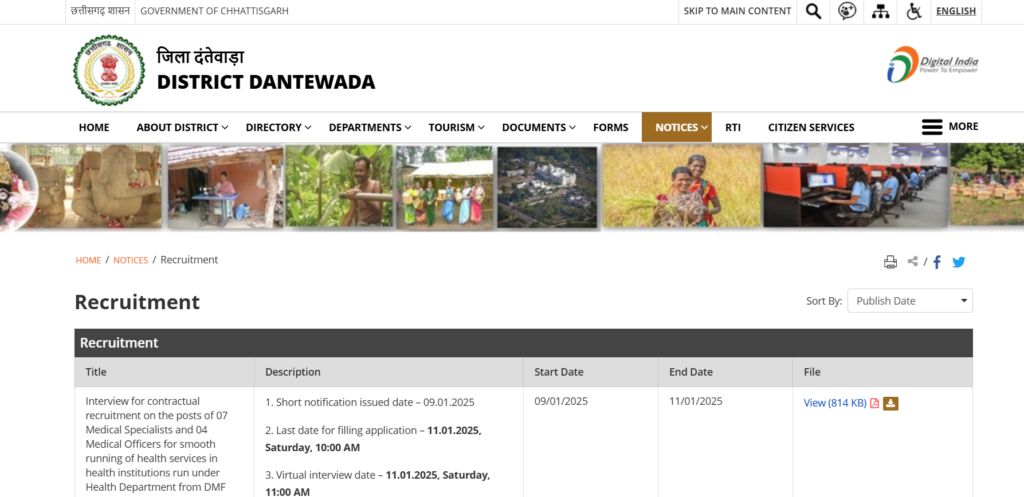
Task: Click the Recruitment page heading
Action: point(137,302)
